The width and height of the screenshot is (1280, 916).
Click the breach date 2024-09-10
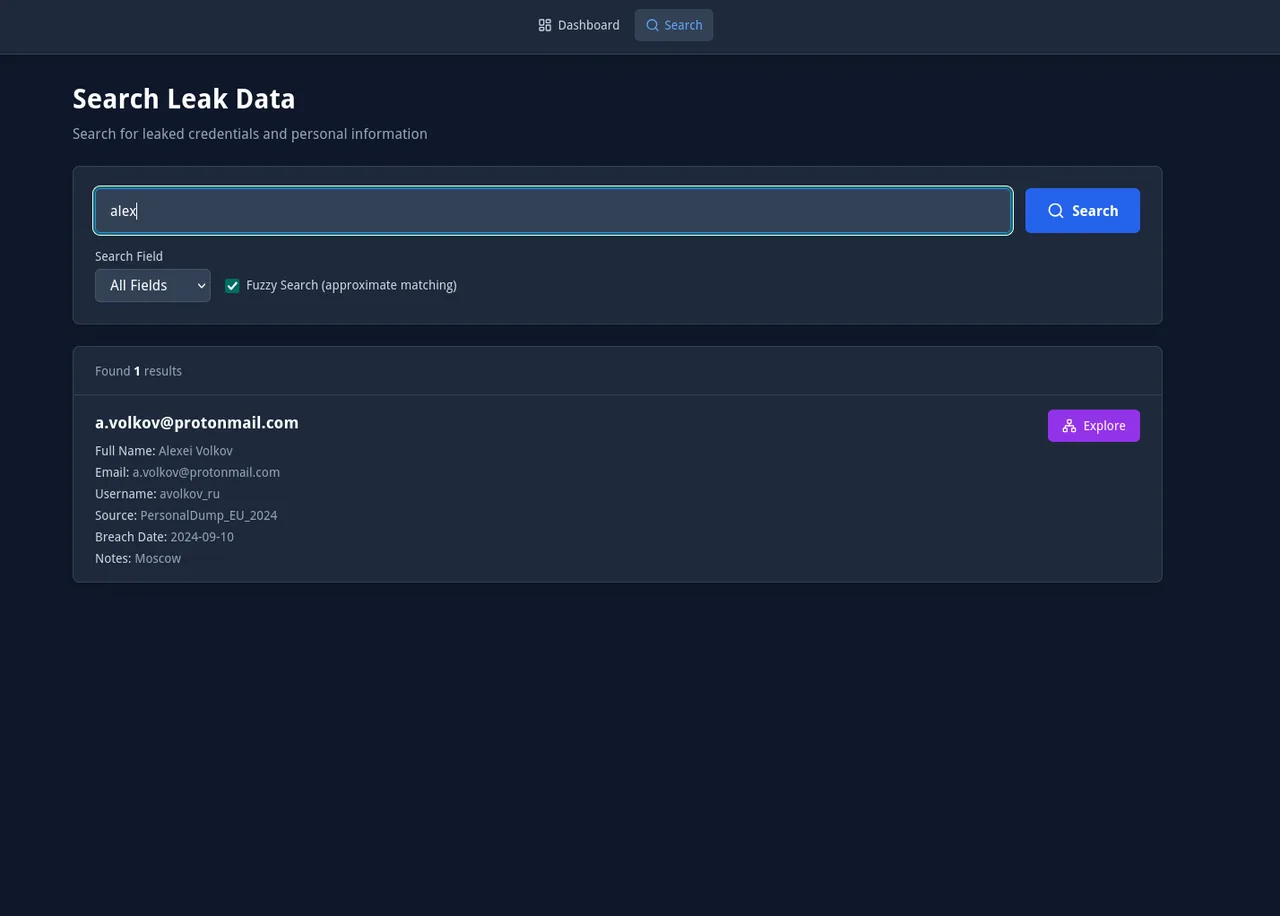202,537
